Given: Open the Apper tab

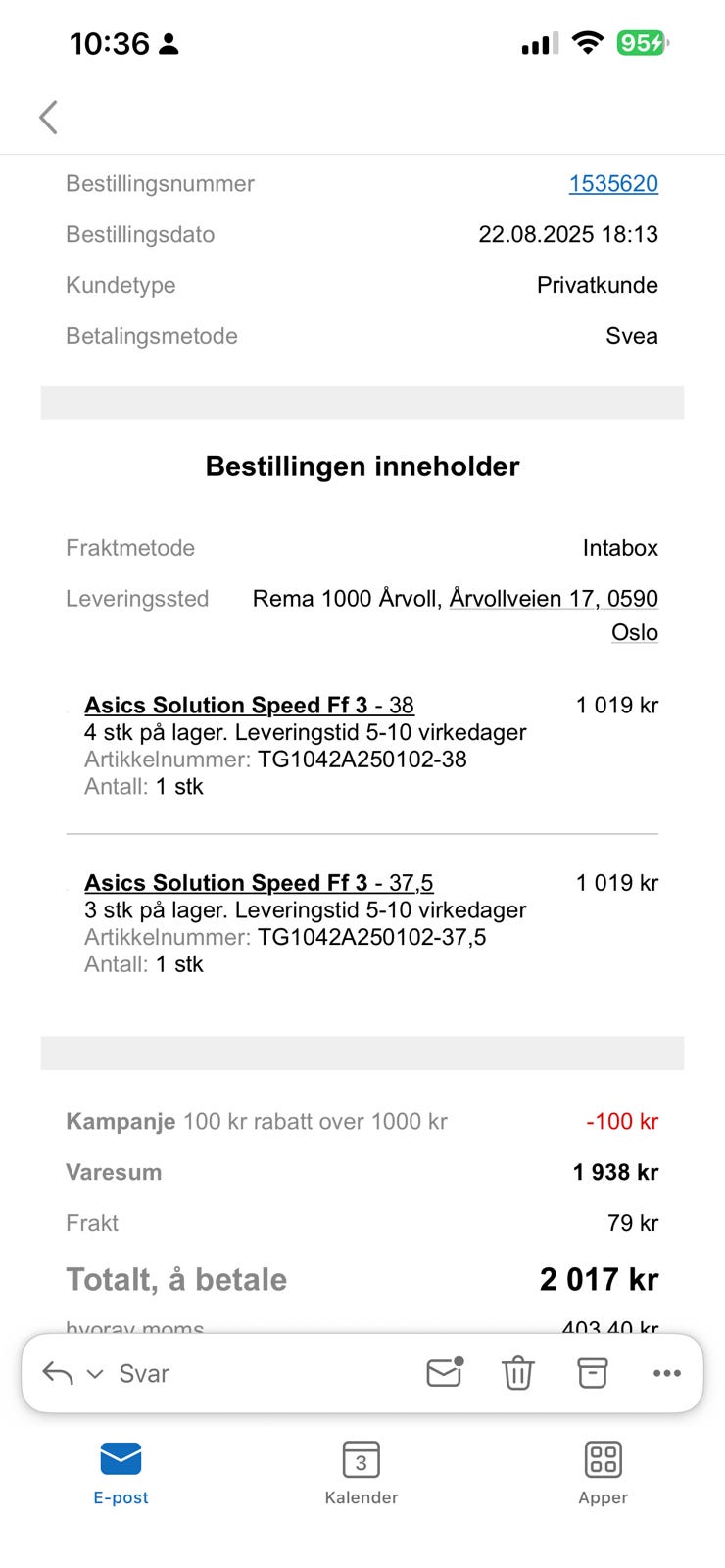Looking at the screenshot, I should (x=603, y=1472).
